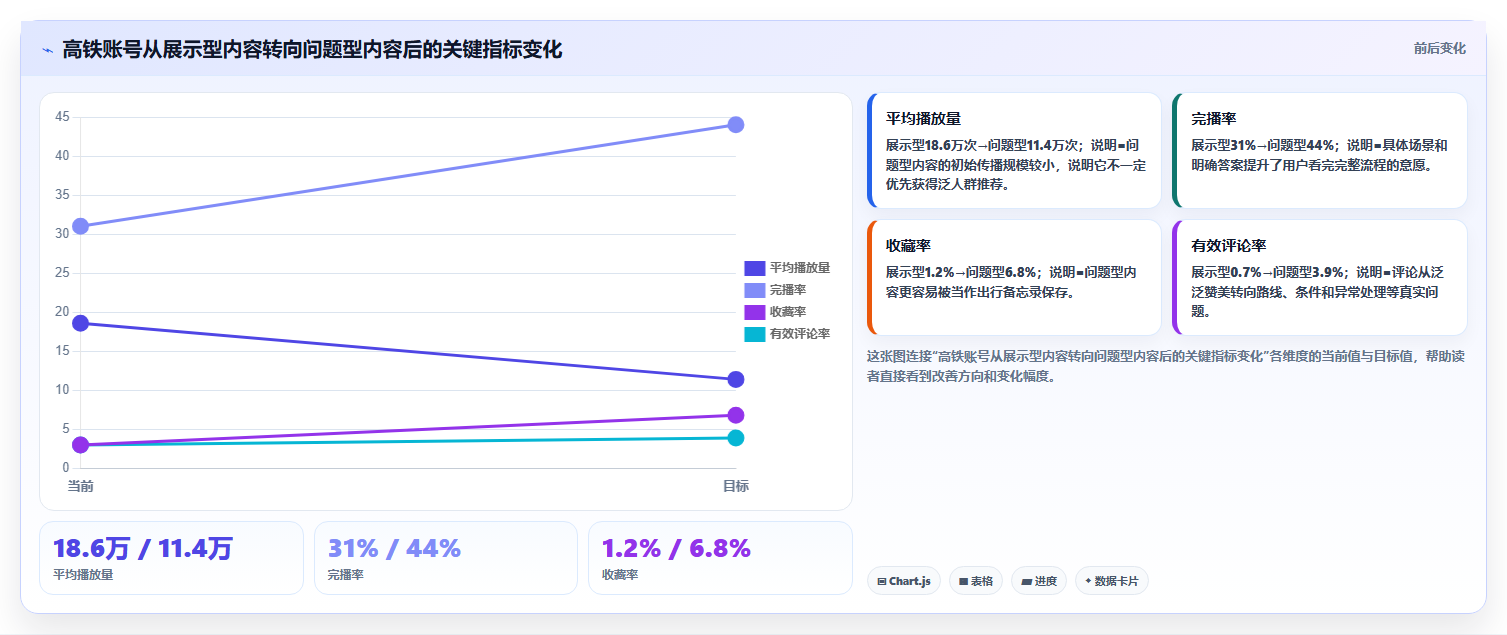Click the lightning icon beside the title

[x=47, y=50]
